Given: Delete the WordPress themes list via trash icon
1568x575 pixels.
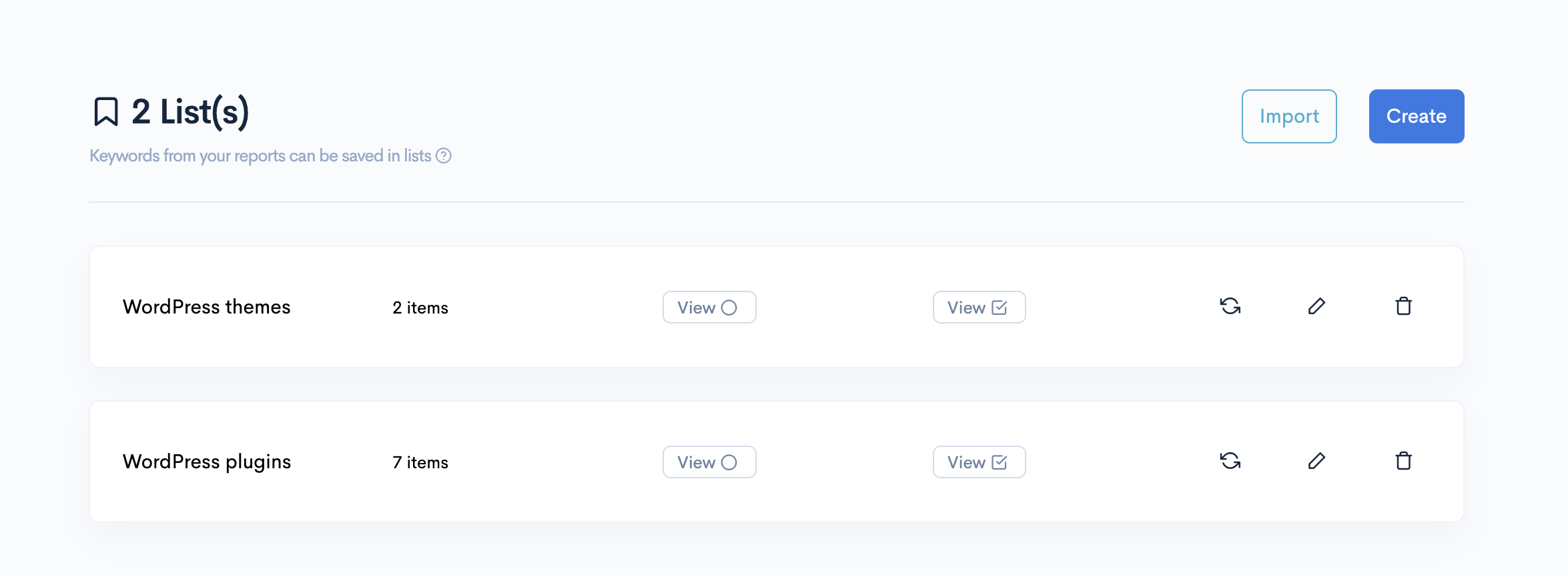Looking at the screenshot, I should click(x=1404, y=306).
